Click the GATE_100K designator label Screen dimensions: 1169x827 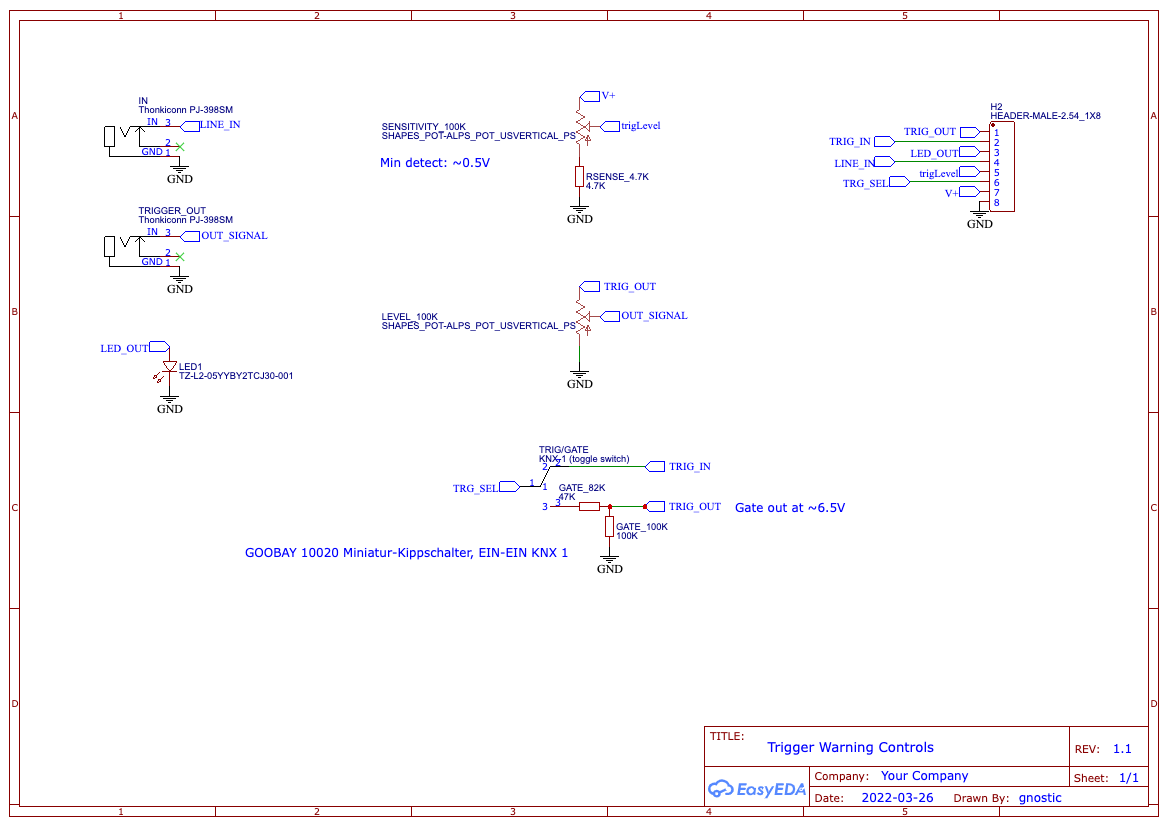click(x=642, y=526)
